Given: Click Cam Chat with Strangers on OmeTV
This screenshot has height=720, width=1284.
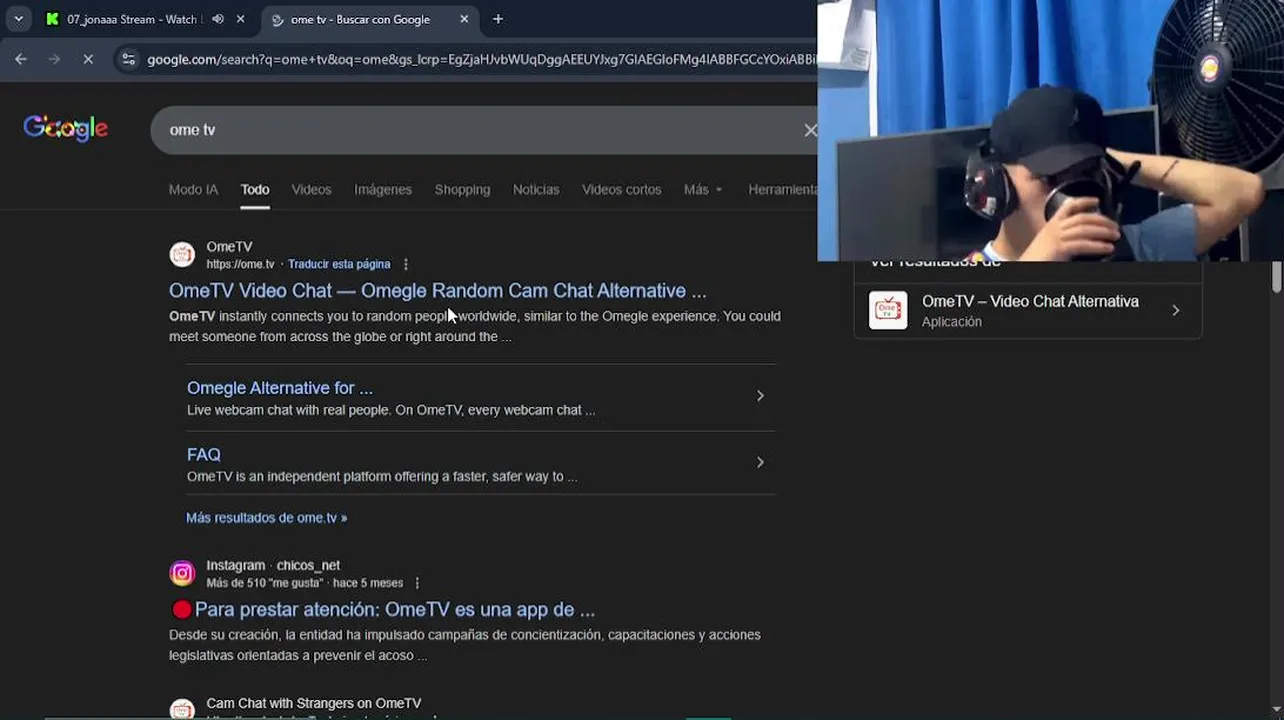Looking at the screenshot, I should click(x=314, y=703).
